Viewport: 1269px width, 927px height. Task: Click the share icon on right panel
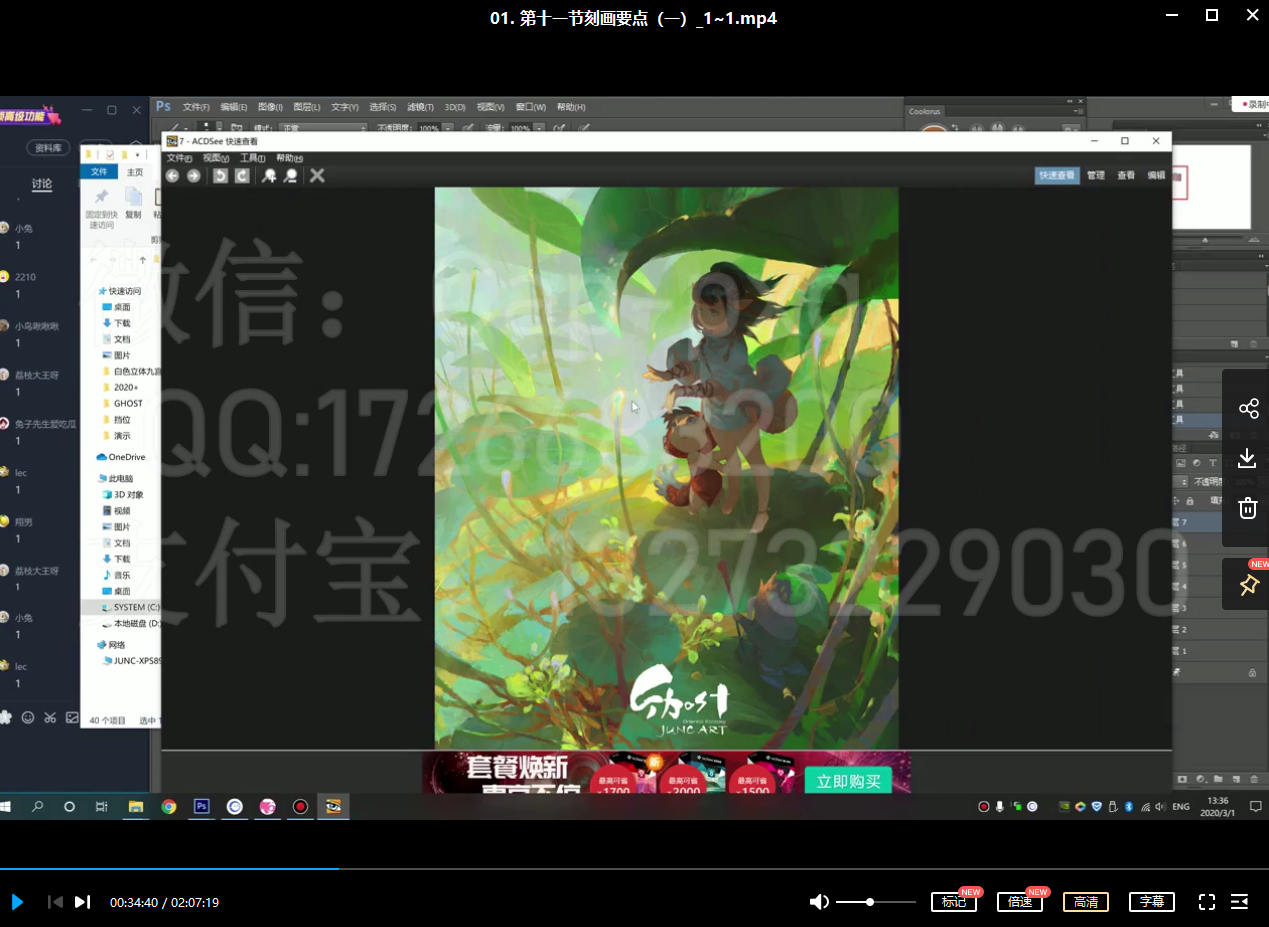pyautogui.click(x=1248, y=409)
